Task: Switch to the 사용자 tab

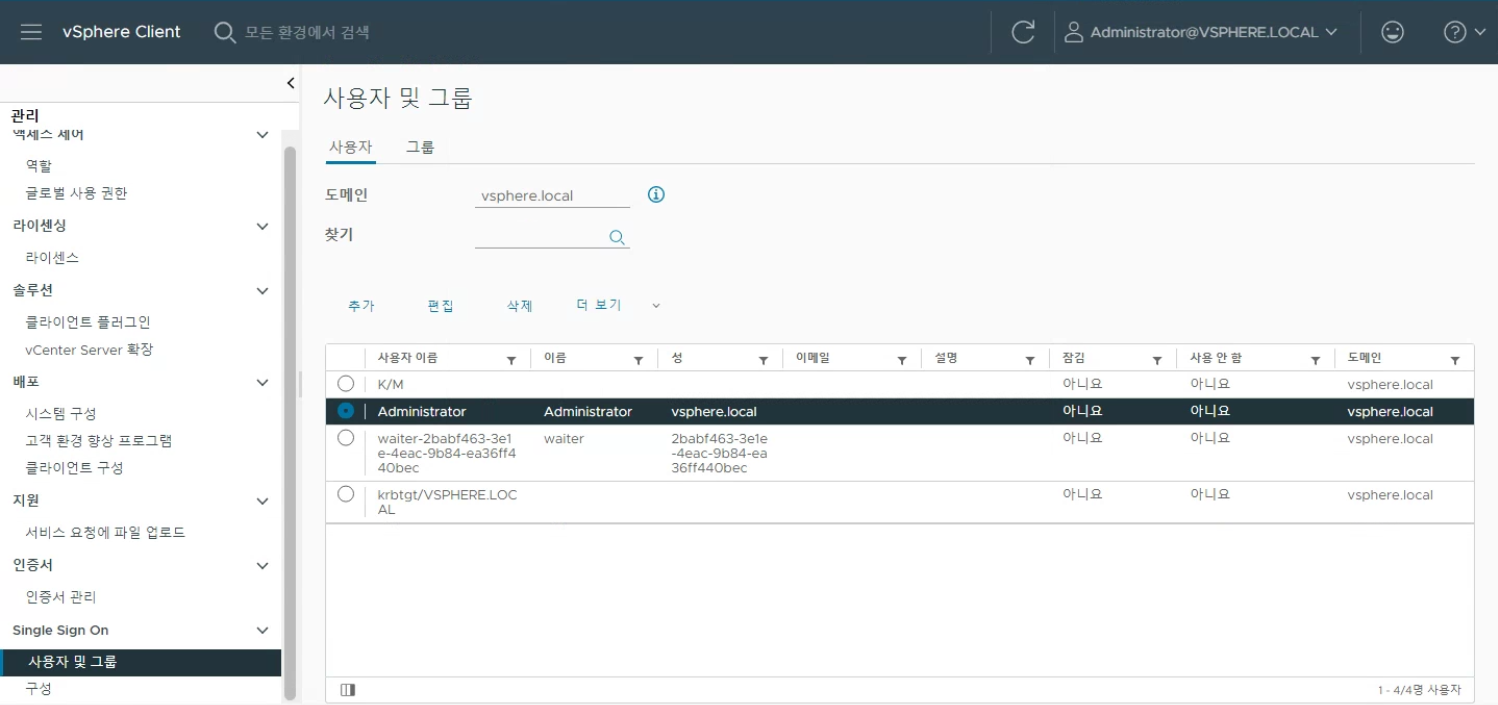Action: tap(351, 147)
